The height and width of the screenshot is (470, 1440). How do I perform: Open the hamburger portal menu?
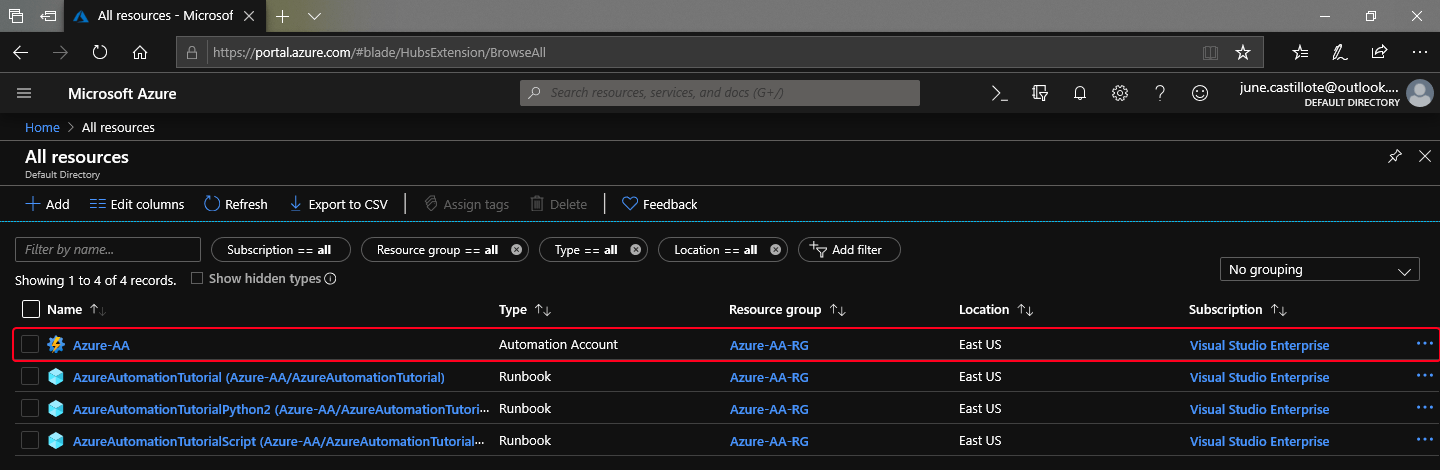(25, 93)
